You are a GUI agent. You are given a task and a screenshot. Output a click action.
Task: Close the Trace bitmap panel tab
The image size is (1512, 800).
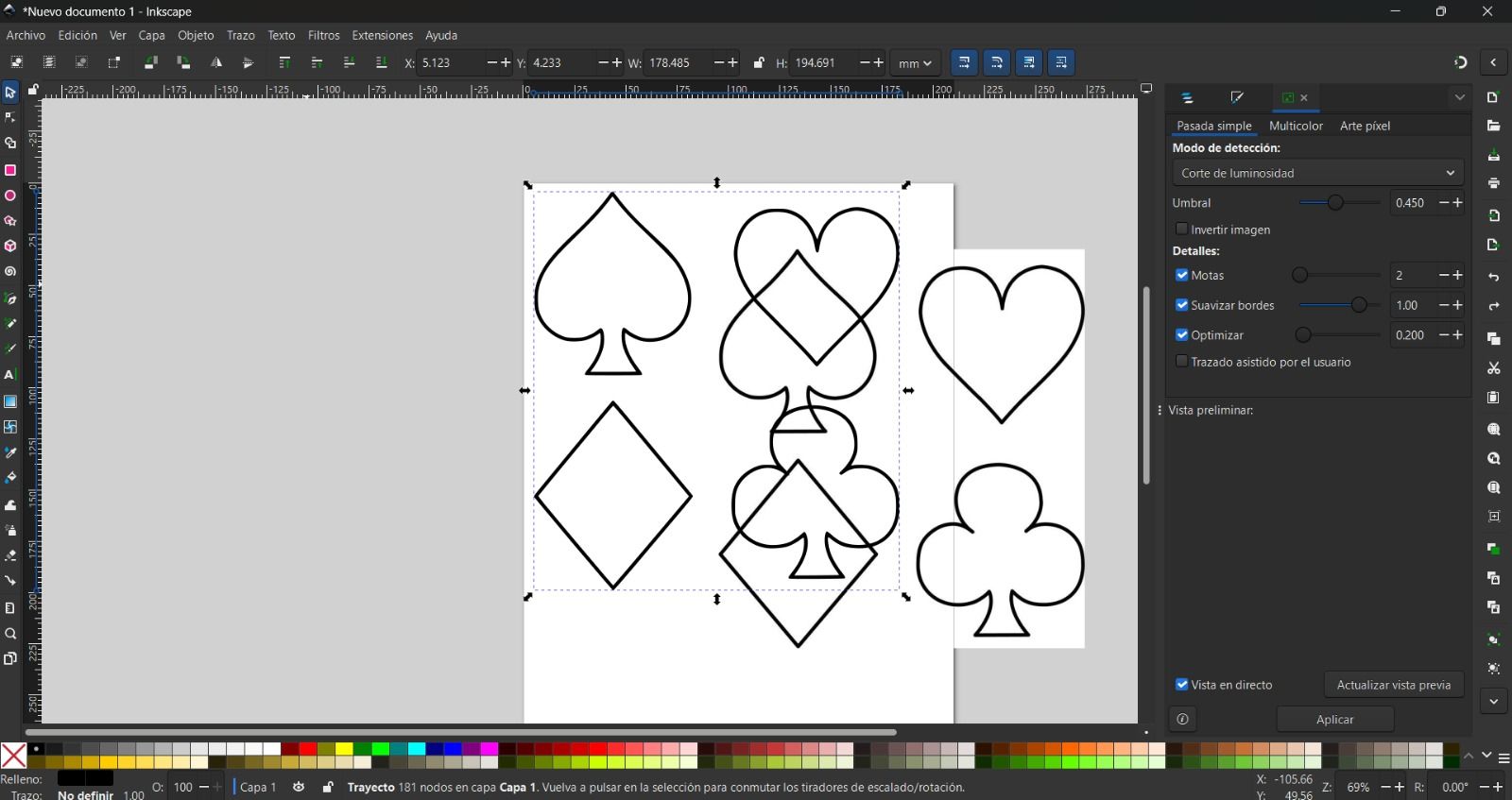1304,98
